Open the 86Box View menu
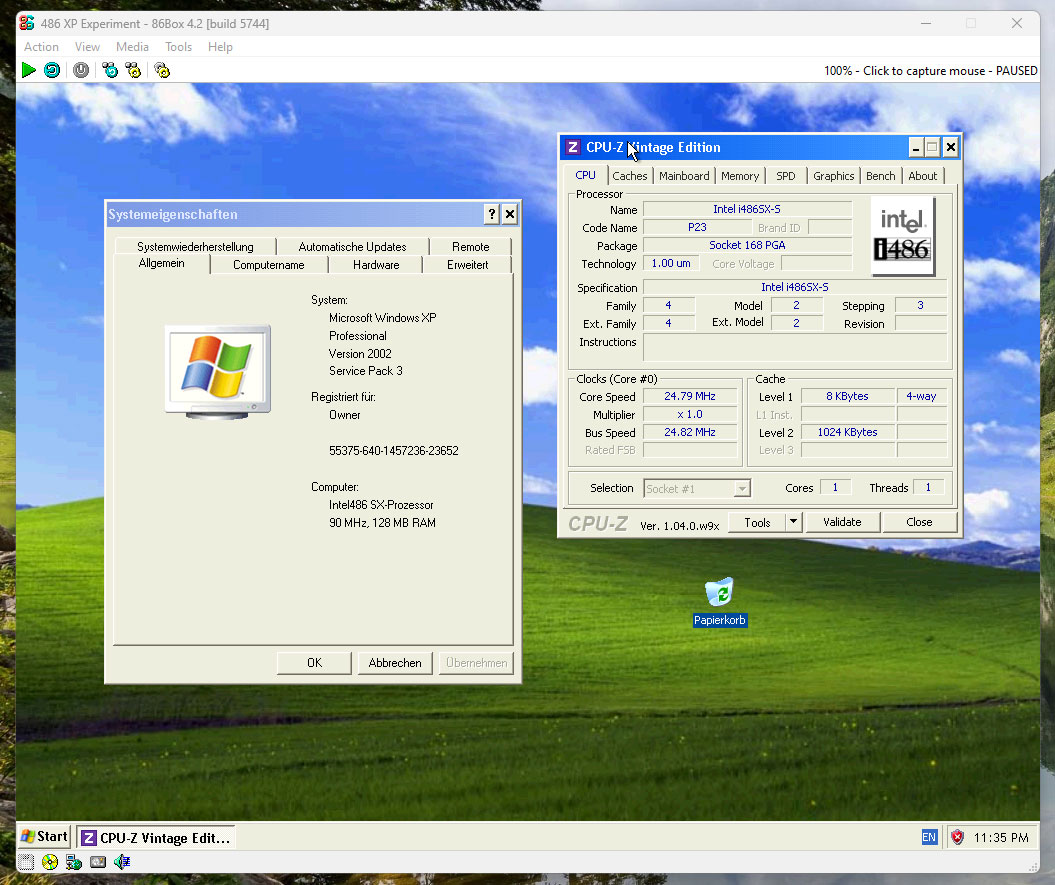The image size is (1055, 885). pyautogui.click(x=87, y=46)
